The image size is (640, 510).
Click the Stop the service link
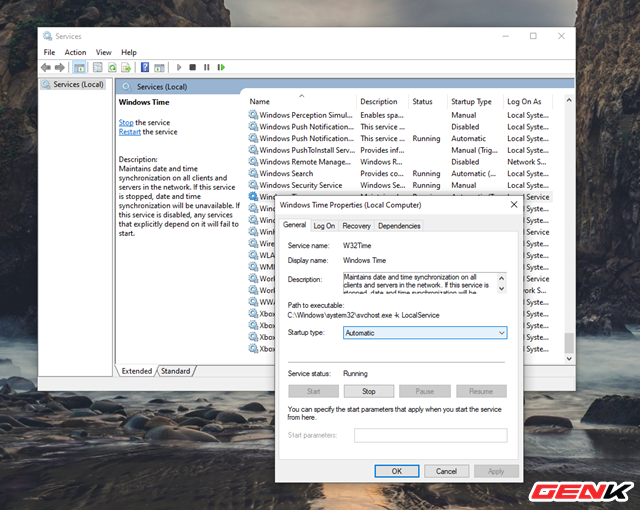(126, 122)
